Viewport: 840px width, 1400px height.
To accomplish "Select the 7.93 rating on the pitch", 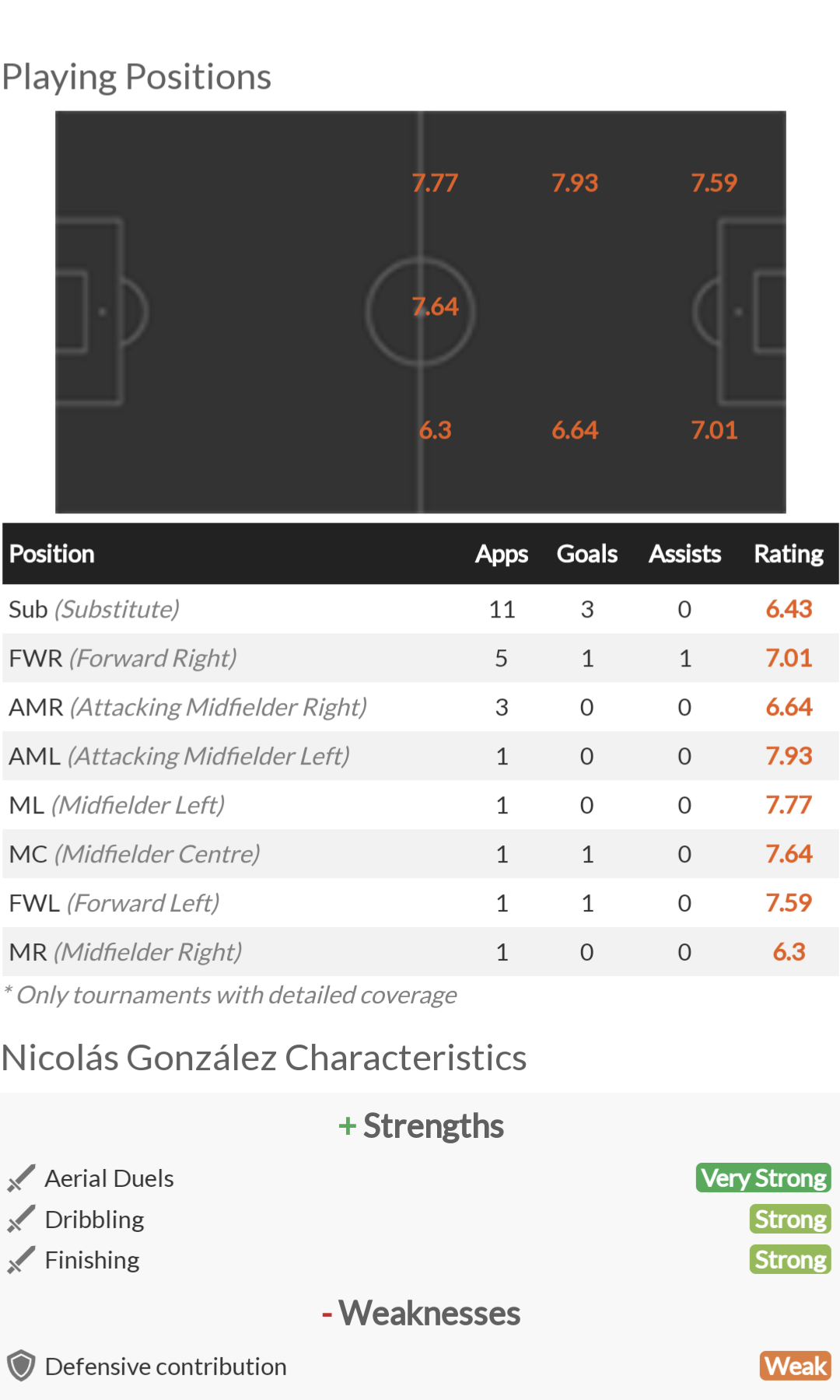I will tap(575, 183).
